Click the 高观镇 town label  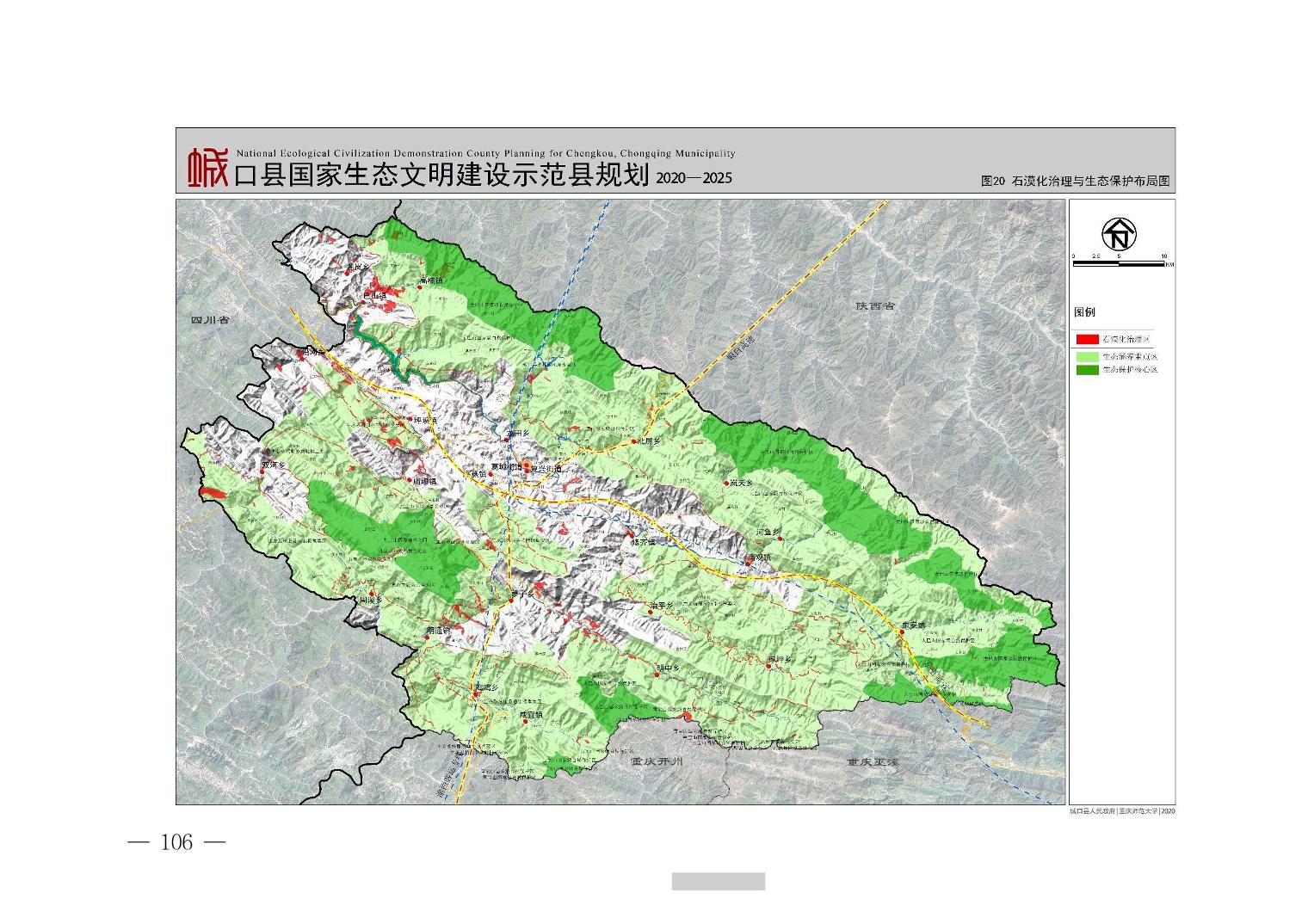[x=759, y=557]
